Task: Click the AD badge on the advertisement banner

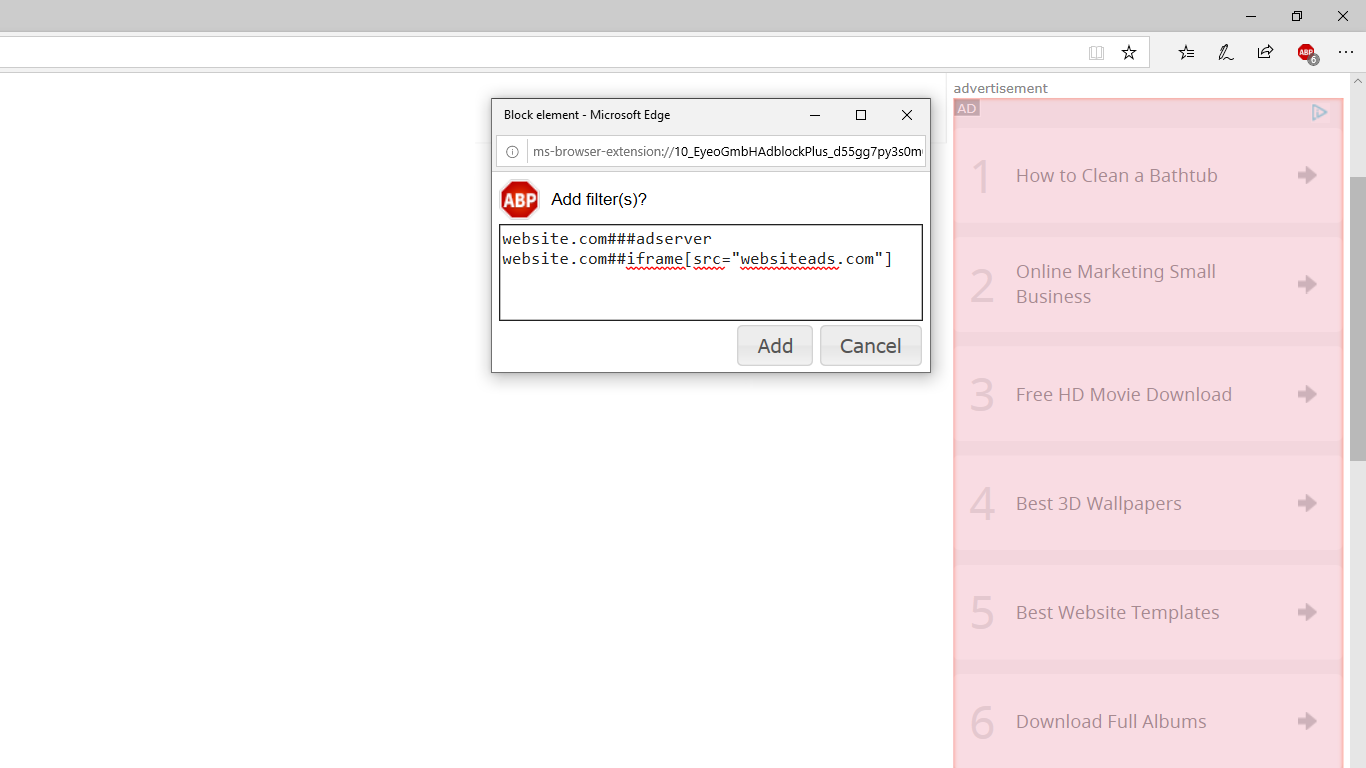Action: (966, 108)
